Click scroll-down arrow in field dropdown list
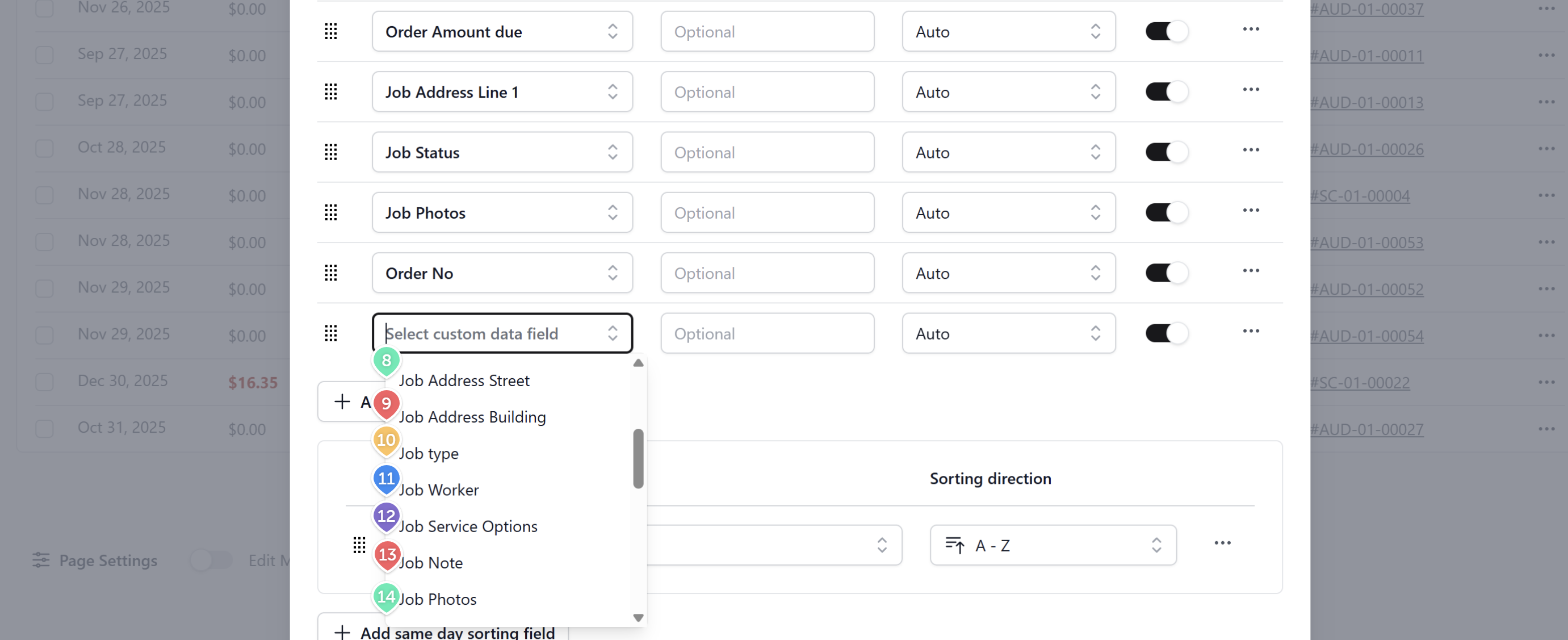The height and width of the screenshot is (640, 1568). [x=638, y=617]
